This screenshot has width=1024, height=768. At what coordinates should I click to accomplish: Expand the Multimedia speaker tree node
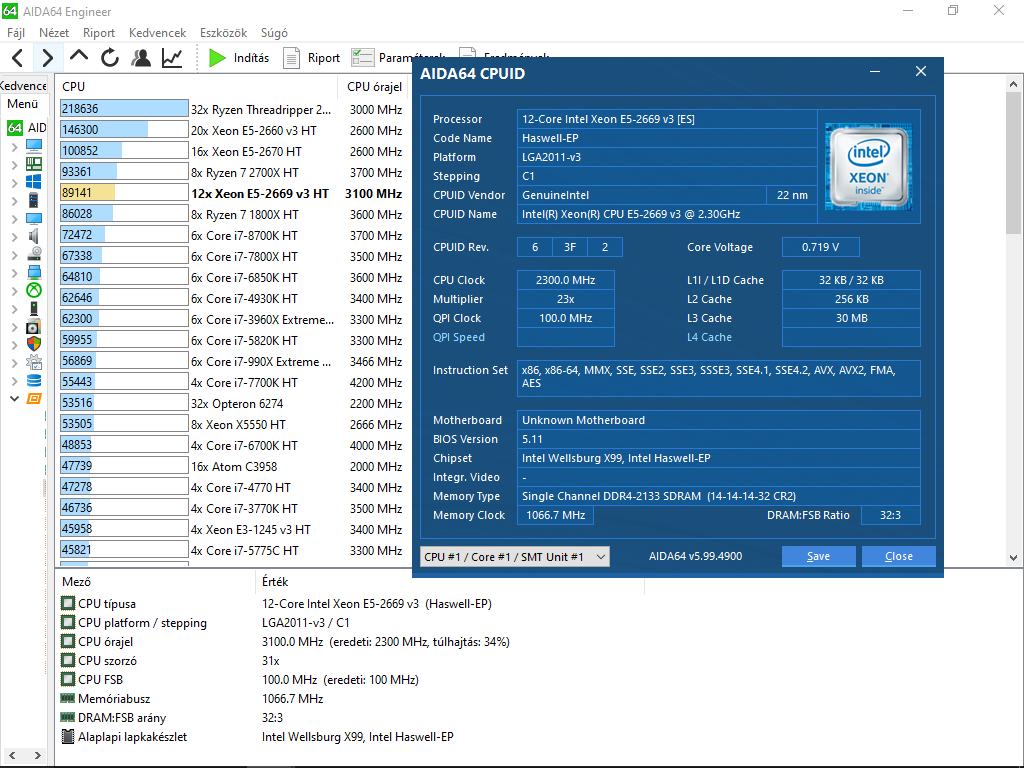[14, 236]
